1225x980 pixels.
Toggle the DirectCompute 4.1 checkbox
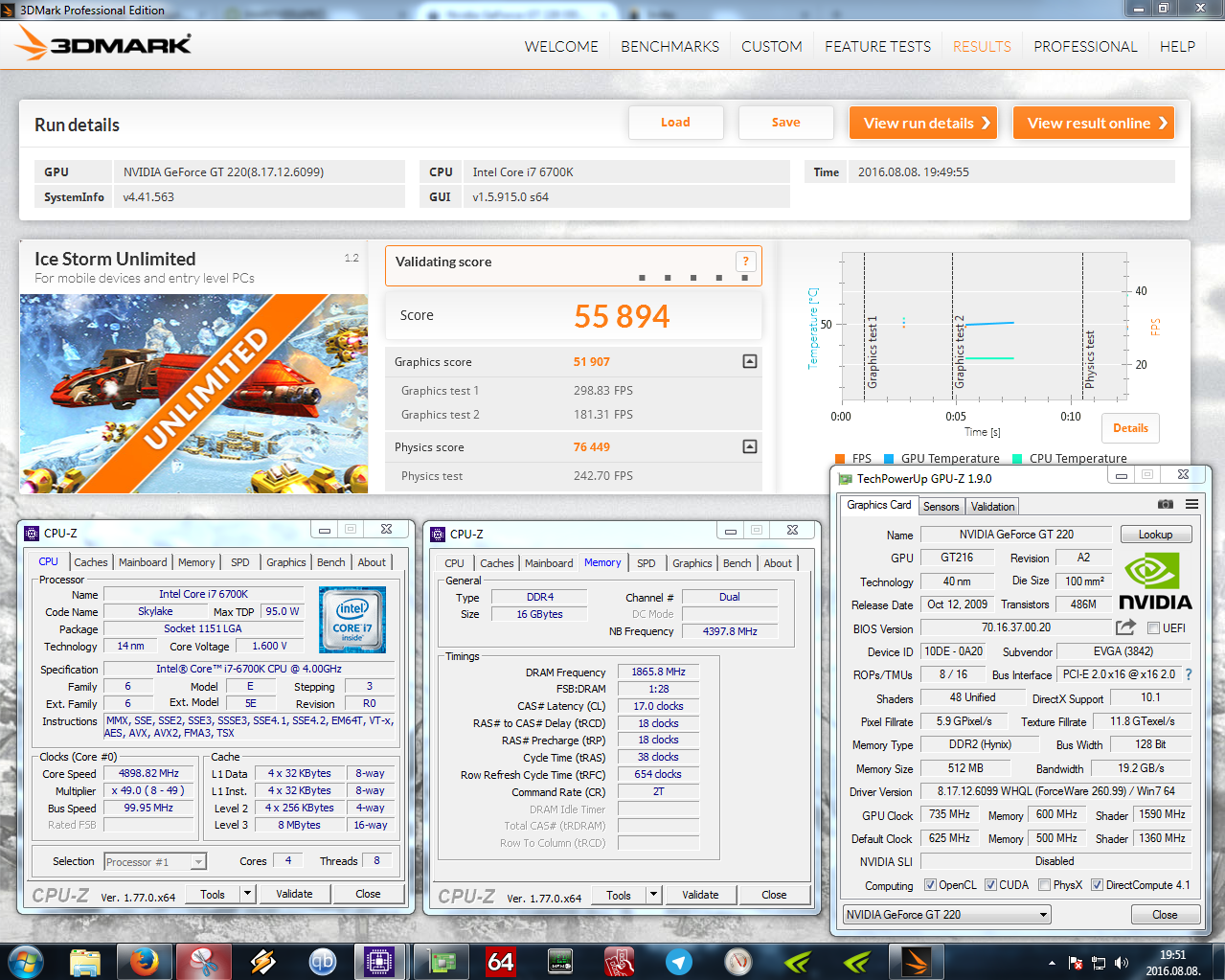click(1098, 885)
